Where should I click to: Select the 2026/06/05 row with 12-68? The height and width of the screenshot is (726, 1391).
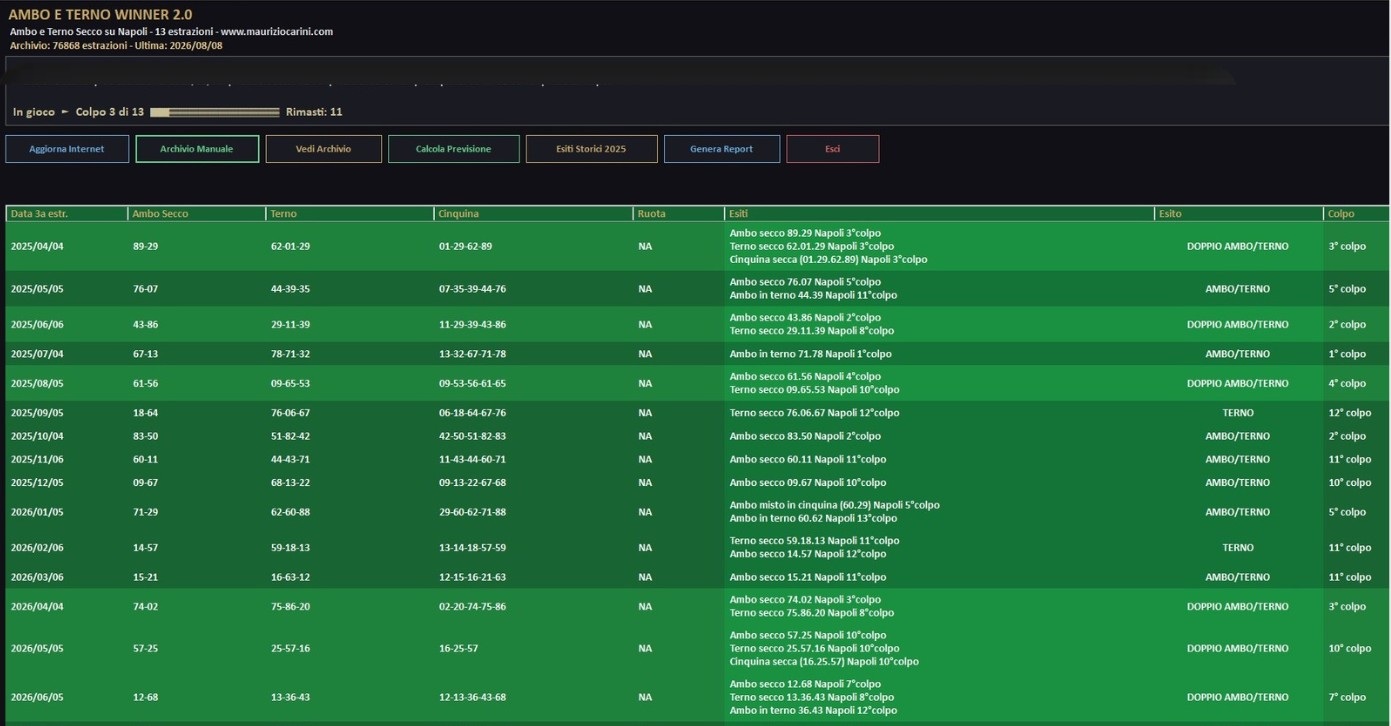coord(697,697)
